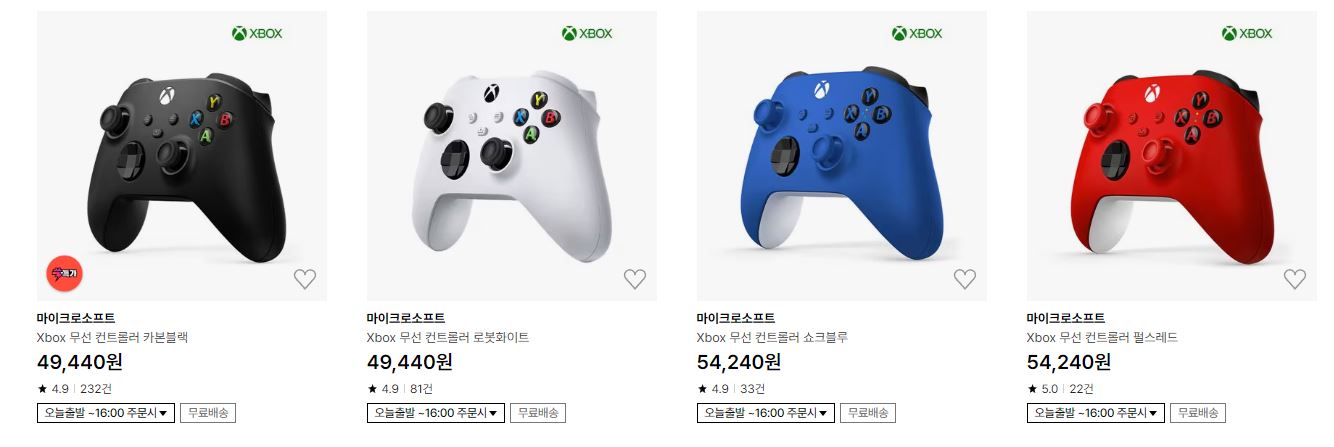
Task: Click 무료배송 tag under Carbon Black controller
Action: click(x=208, y=413)
